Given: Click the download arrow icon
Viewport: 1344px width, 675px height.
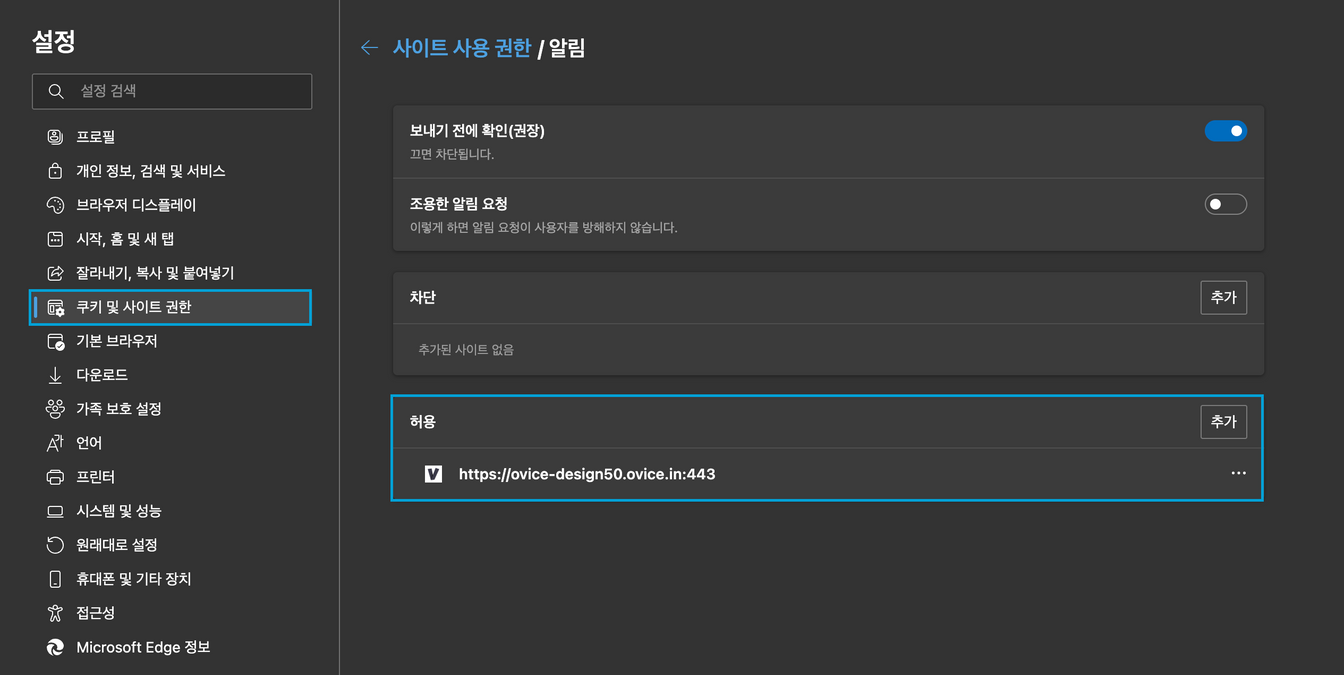Looking at the screenshot, I should (x=55, y=375).
